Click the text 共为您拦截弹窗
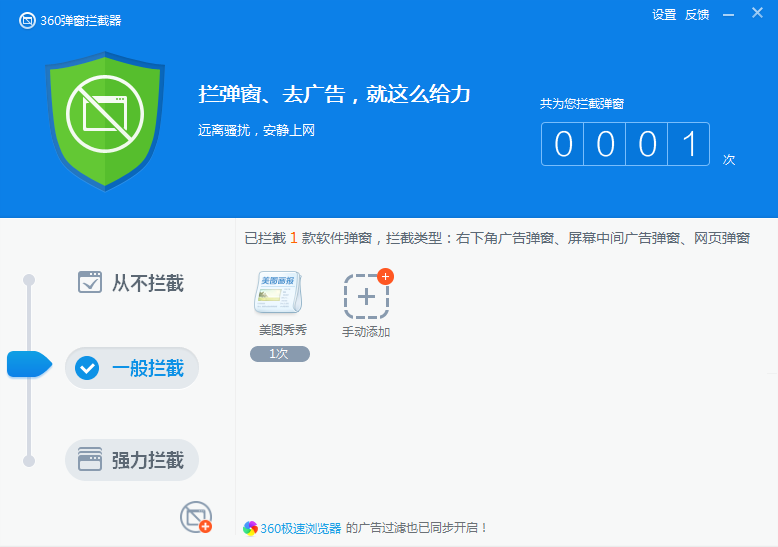 (582, 104)
